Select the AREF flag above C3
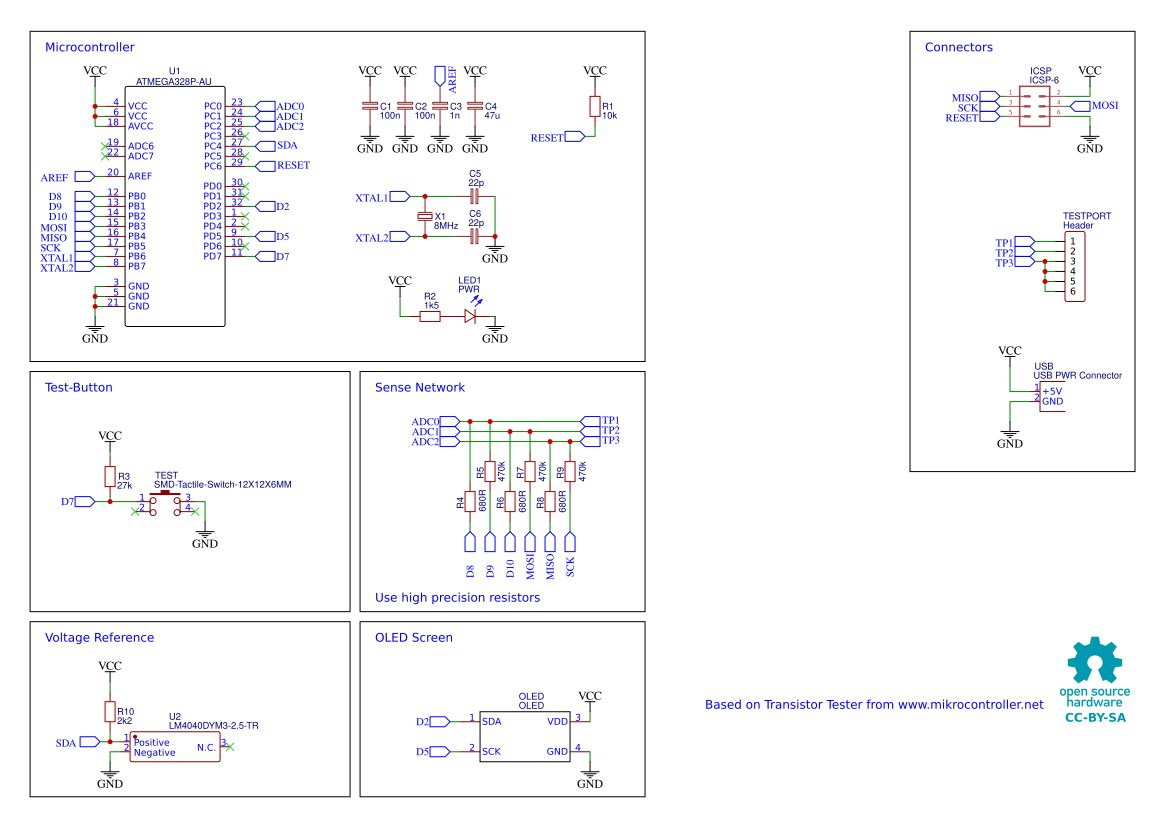Image resolution: width=1169 pixels, height=828 pixels. click(x=440, y=75)
